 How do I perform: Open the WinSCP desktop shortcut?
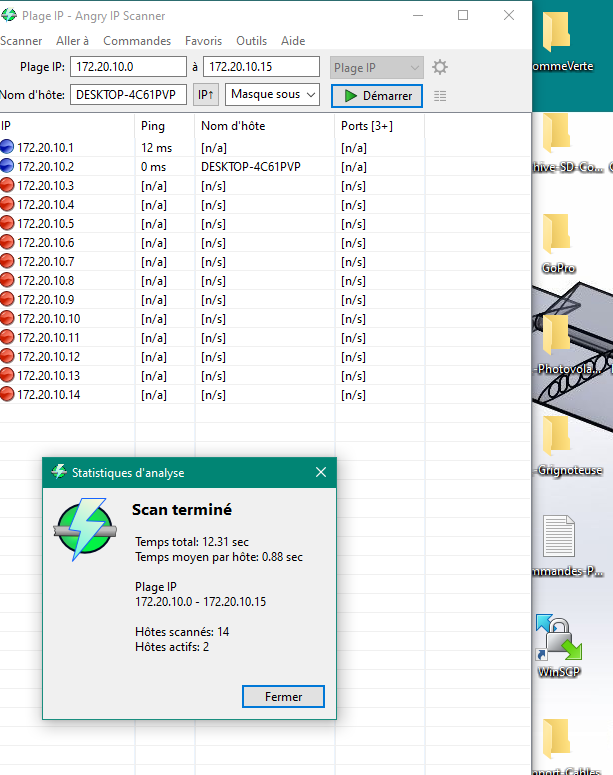559,645
